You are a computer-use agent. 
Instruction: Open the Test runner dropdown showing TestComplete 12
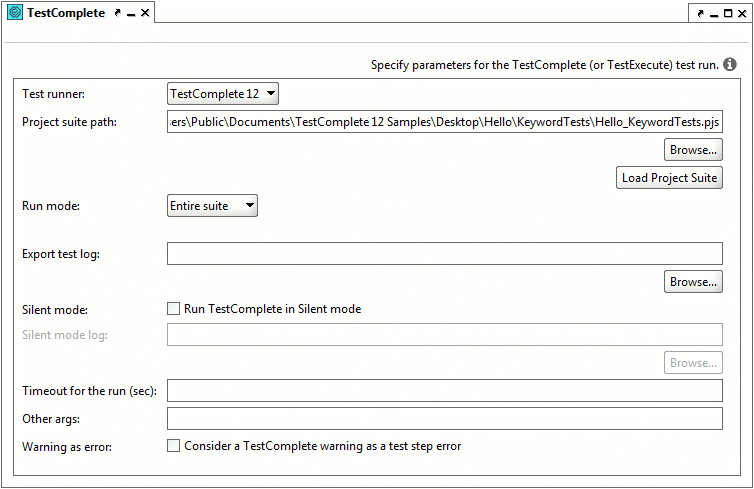click(223, 94)
